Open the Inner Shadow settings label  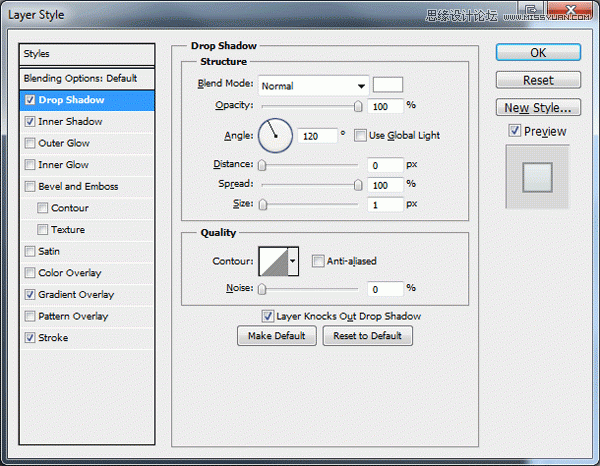pos(70,122)
